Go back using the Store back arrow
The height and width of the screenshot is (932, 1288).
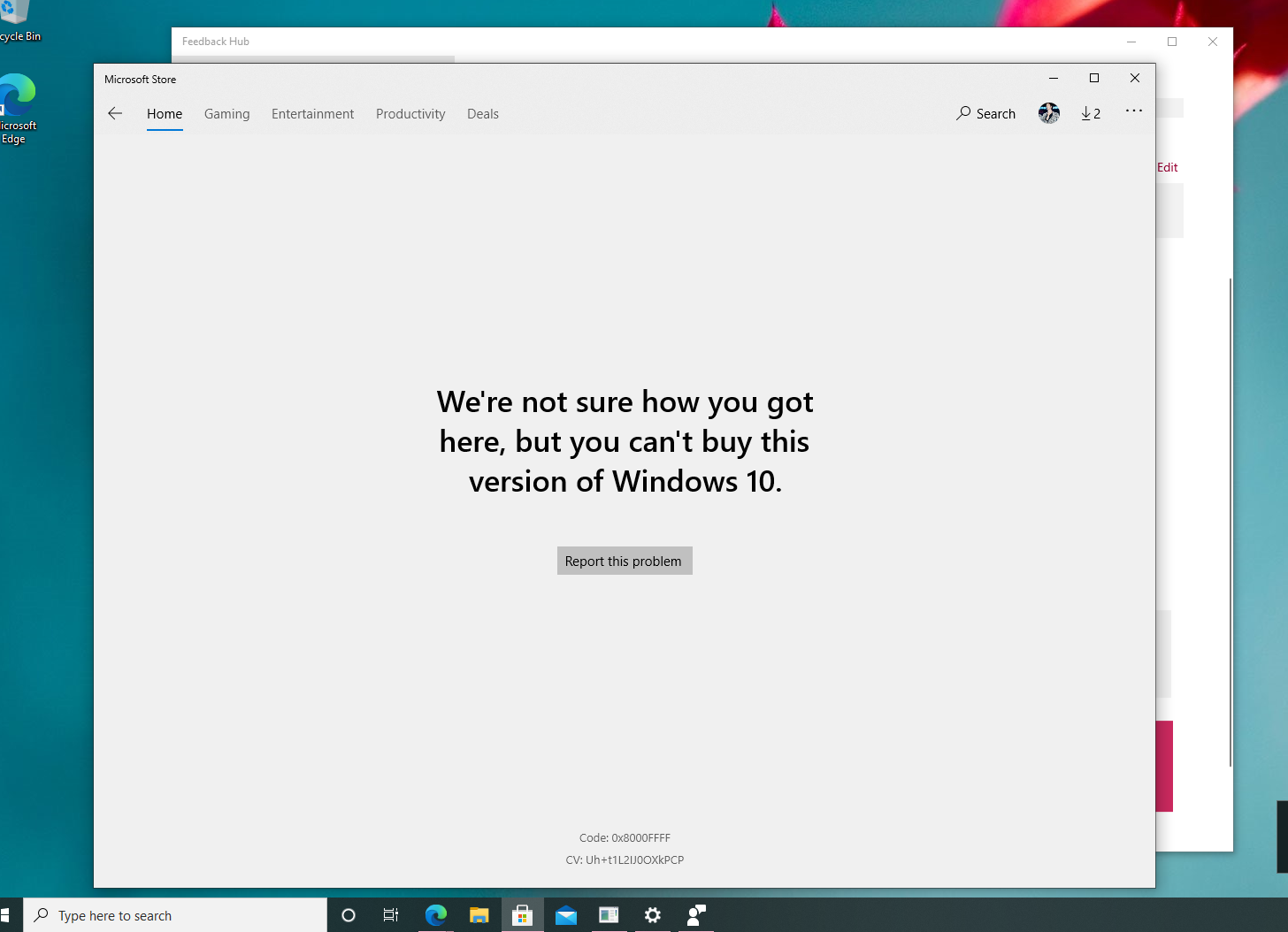115,113
